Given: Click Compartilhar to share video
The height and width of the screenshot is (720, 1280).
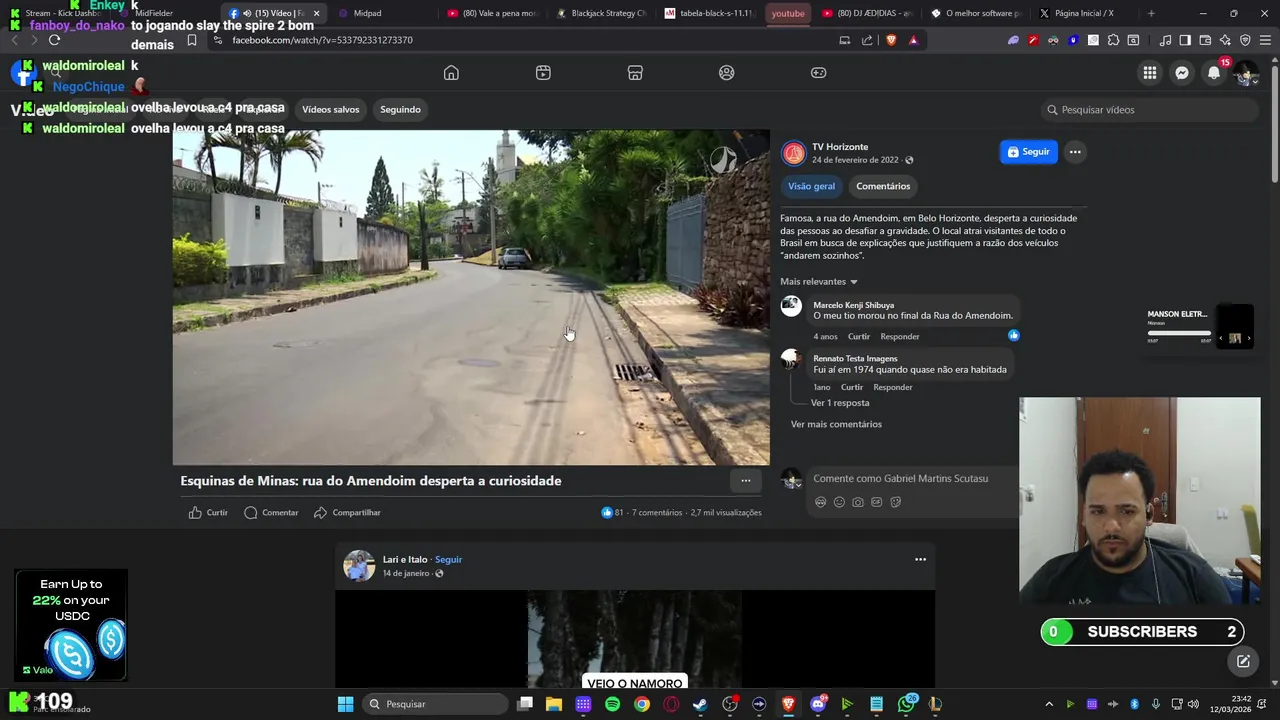Looking at the screenshot, I should pyautogui.click(x=347, y=512).
